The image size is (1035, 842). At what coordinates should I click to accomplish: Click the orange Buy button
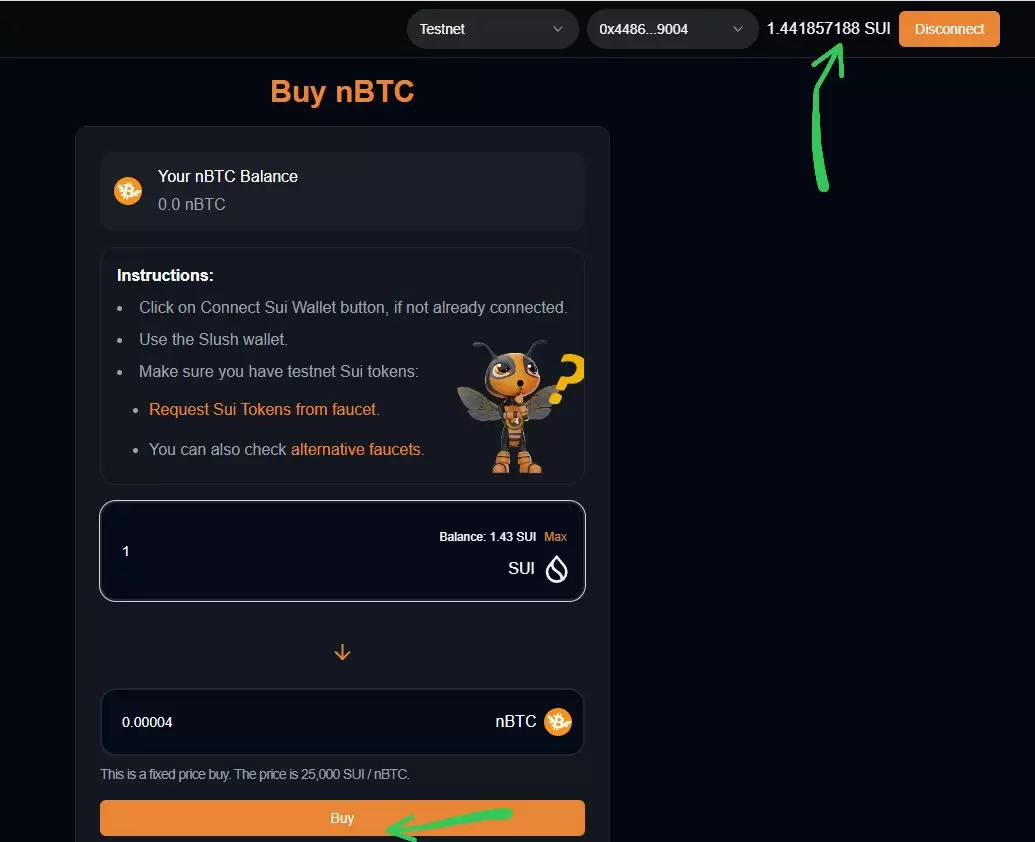click(342, 818)
